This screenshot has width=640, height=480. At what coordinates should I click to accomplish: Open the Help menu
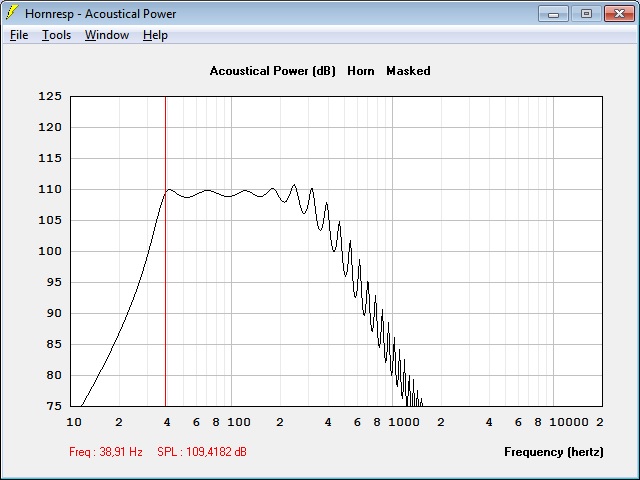click(155, 35)
